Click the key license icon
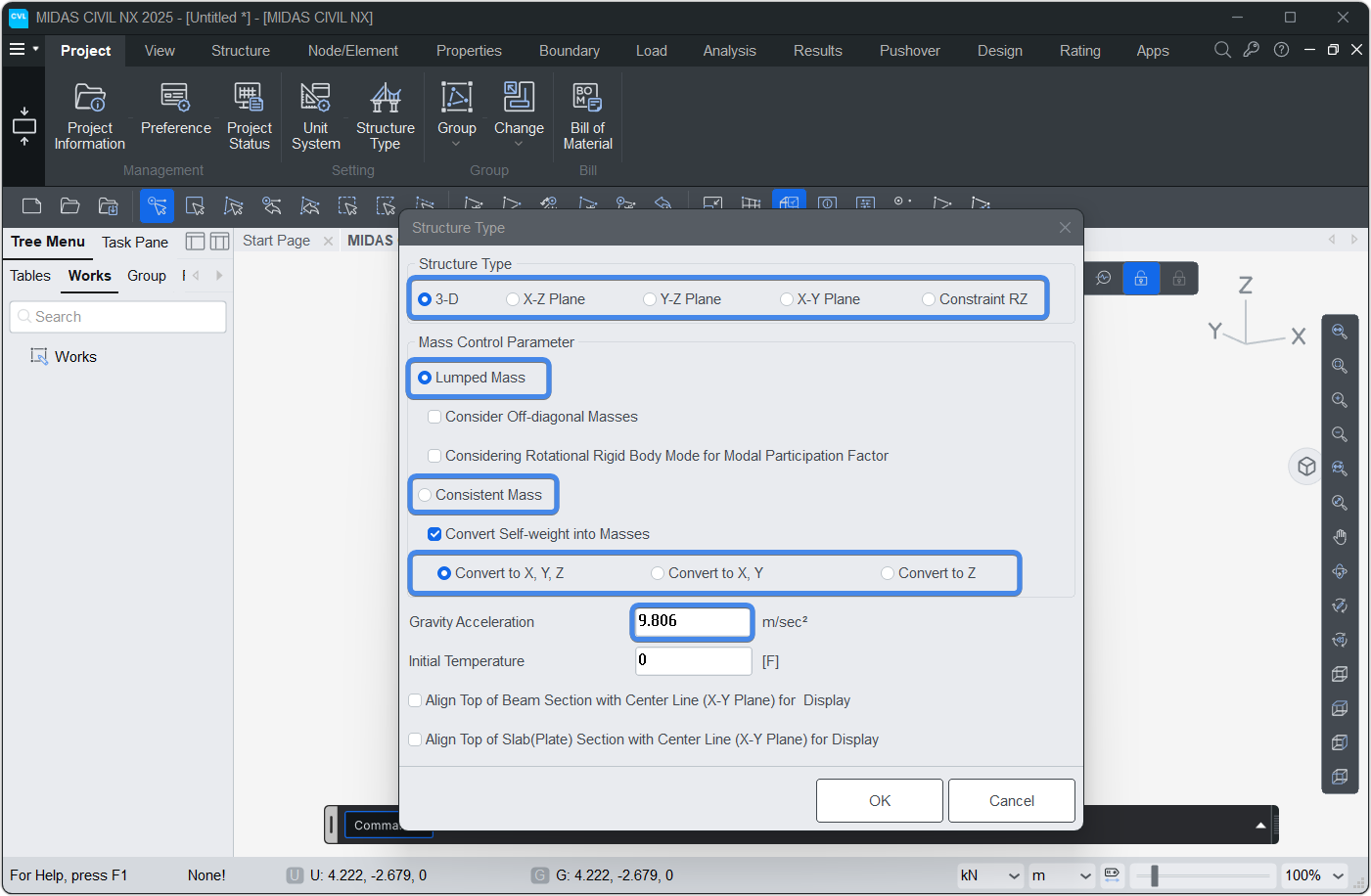Screen dimensions: 1371x896 [x=1252, y=50]
